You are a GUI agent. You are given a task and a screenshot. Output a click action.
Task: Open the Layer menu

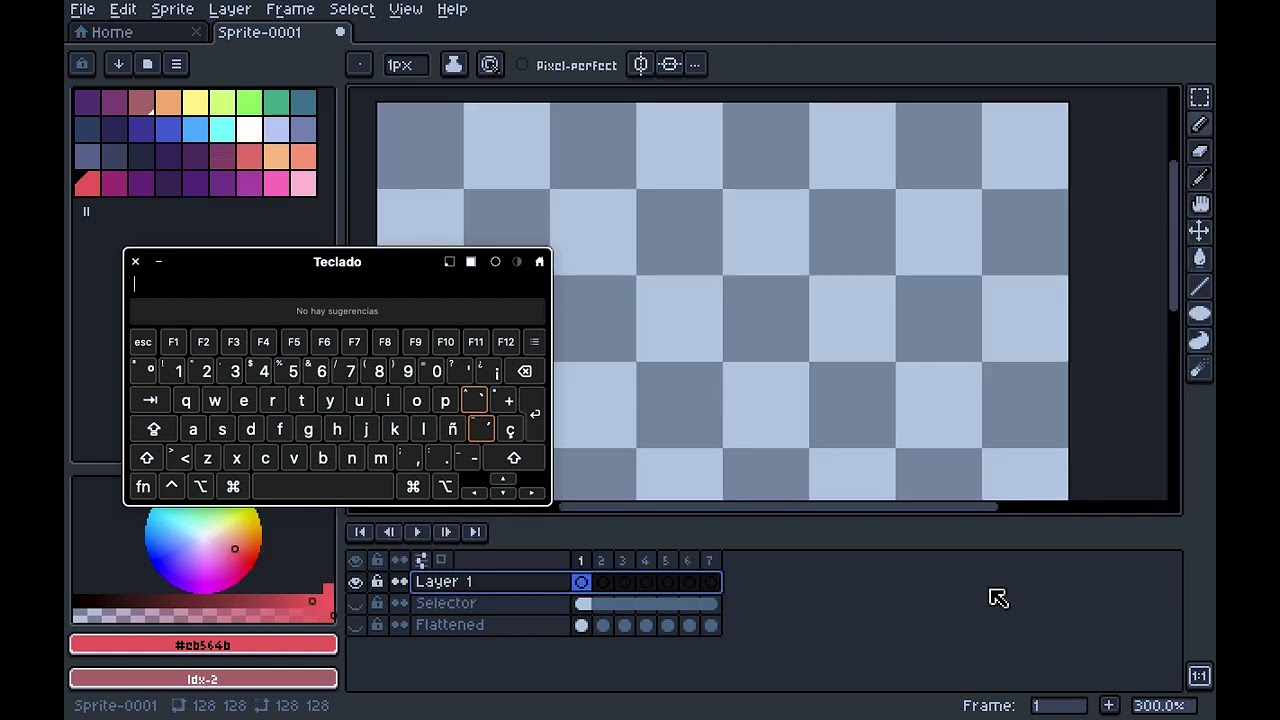230,9
